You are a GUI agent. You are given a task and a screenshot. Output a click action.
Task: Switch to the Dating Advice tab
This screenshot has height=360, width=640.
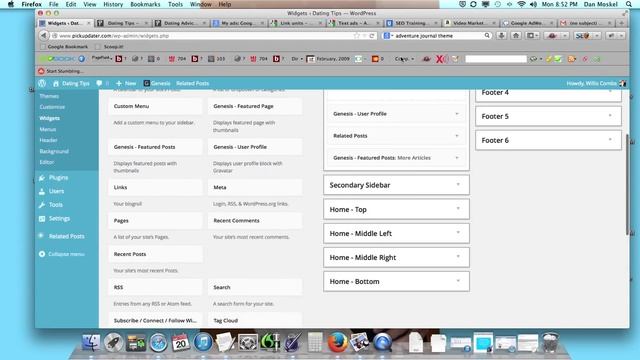point(179,23)
